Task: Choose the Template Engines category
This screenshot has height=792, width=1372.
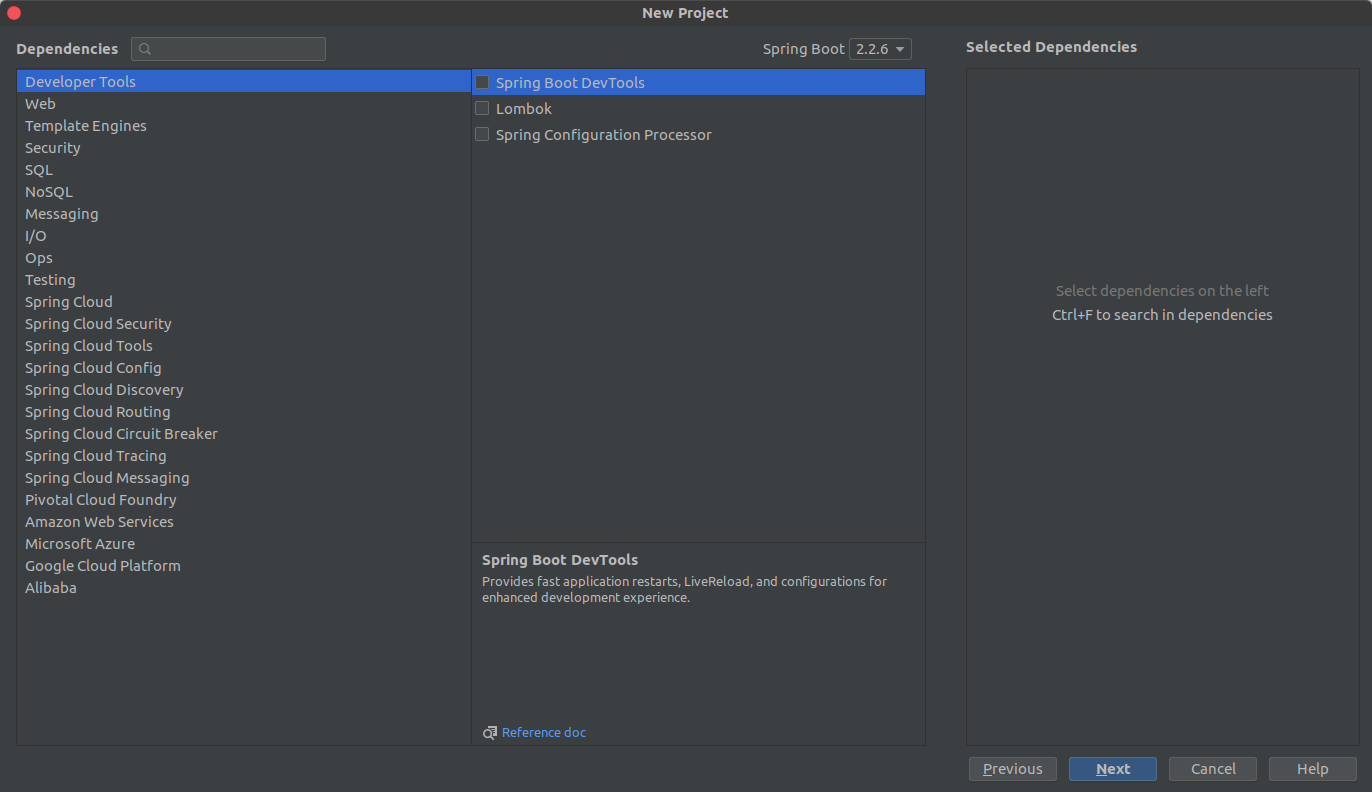Action: pos(244,126)
